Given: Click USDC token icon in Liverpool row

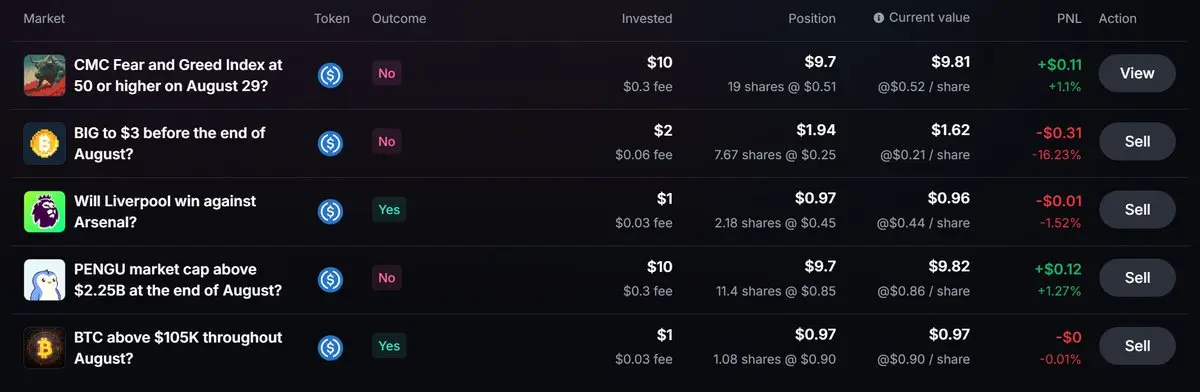Looking at the screenshot, I should pyautogui.click(x=331, y=211).
